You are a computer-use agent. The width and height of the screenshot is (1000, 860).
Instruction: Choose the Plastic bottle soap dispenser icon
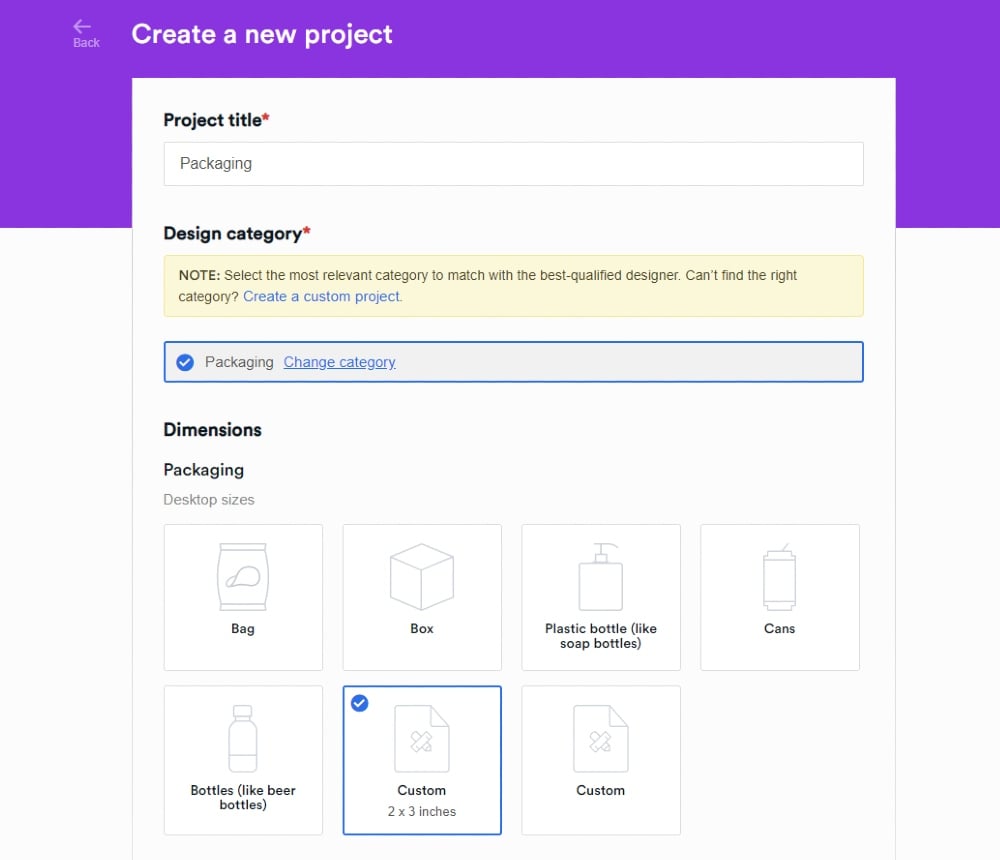(x=601, y=577)
